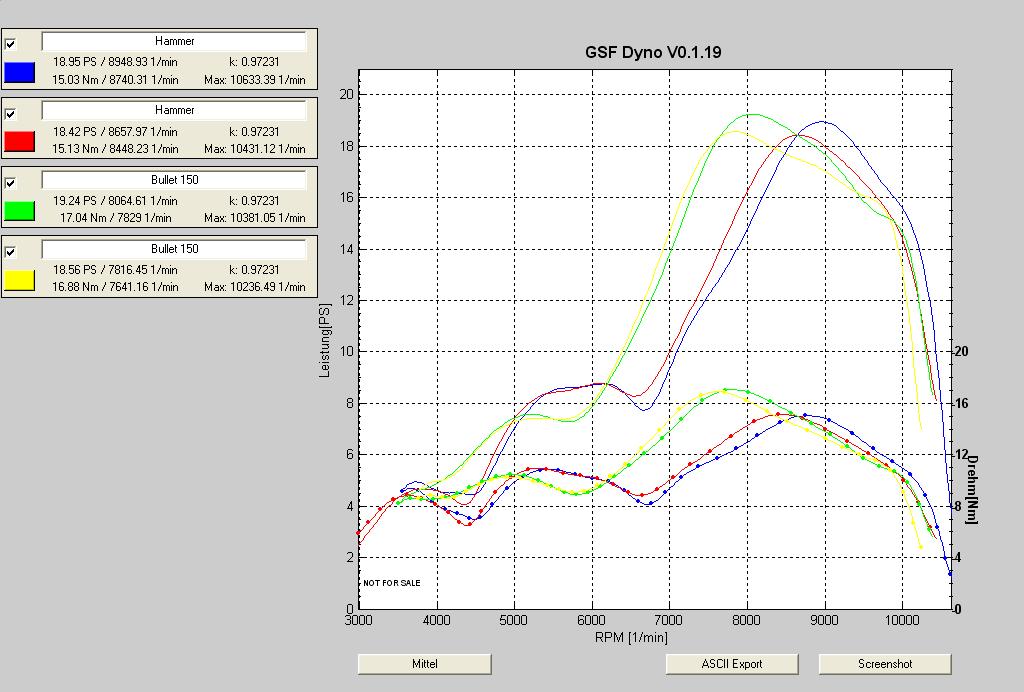Screen dimensions: 1024x692
Task: Open the red color swatch
Action: coord(20,141)
